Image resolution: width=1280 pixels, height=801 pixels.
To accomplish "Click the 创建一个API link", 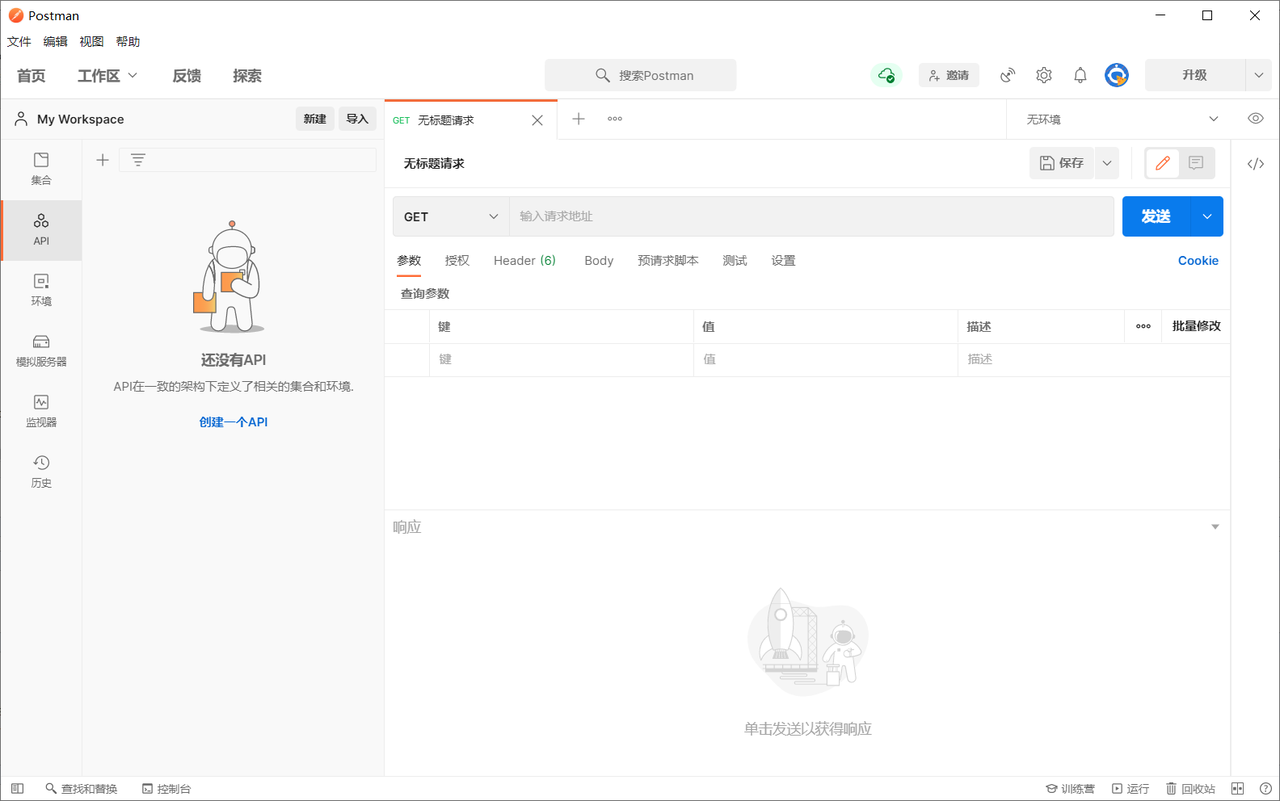I will click(233, 421).
